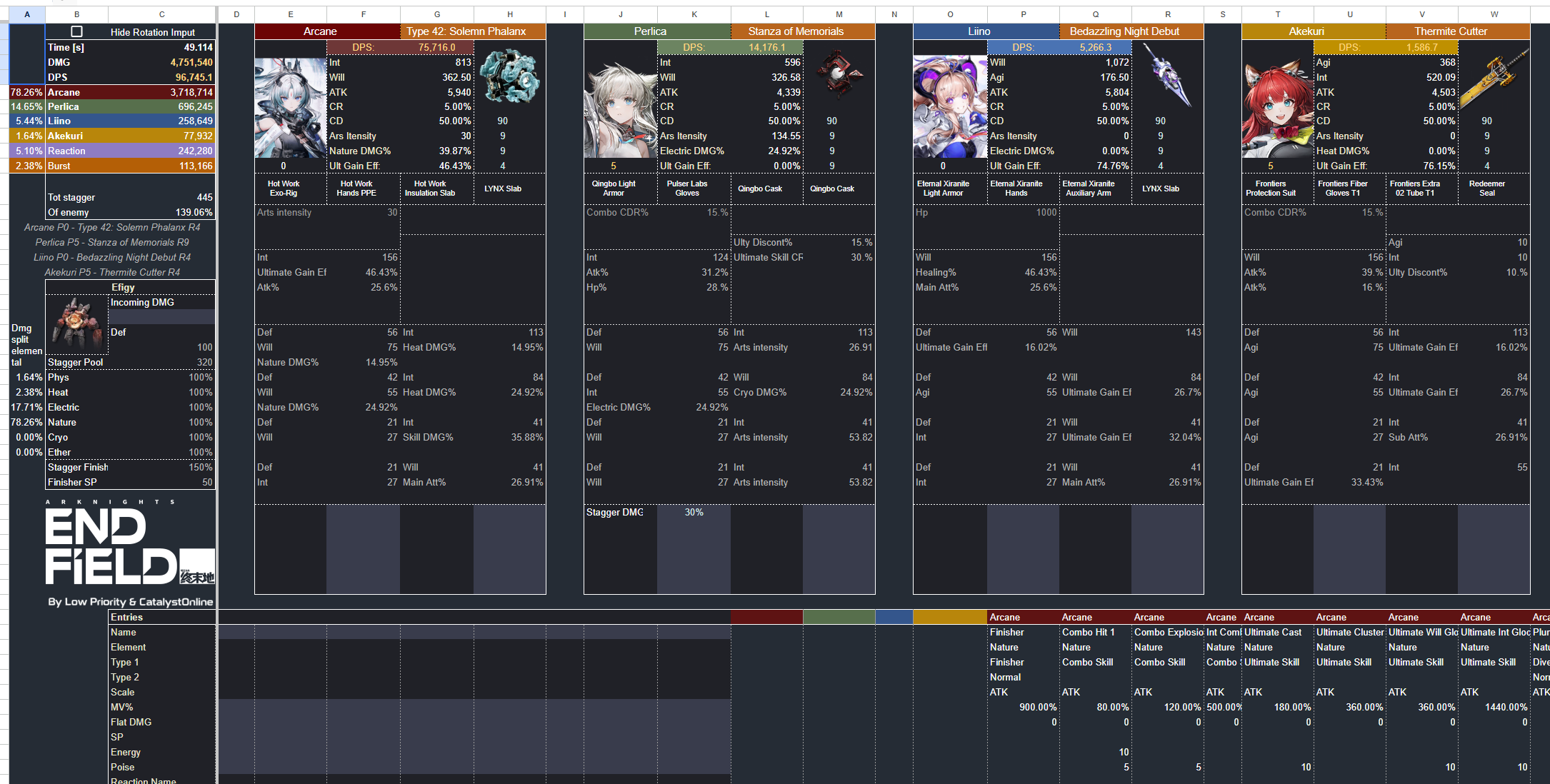Image resolution: width=1550 pixels, height=784 pixels.
Task: Click the 1440.00% MV value
Action: (x=1506, y=707)
